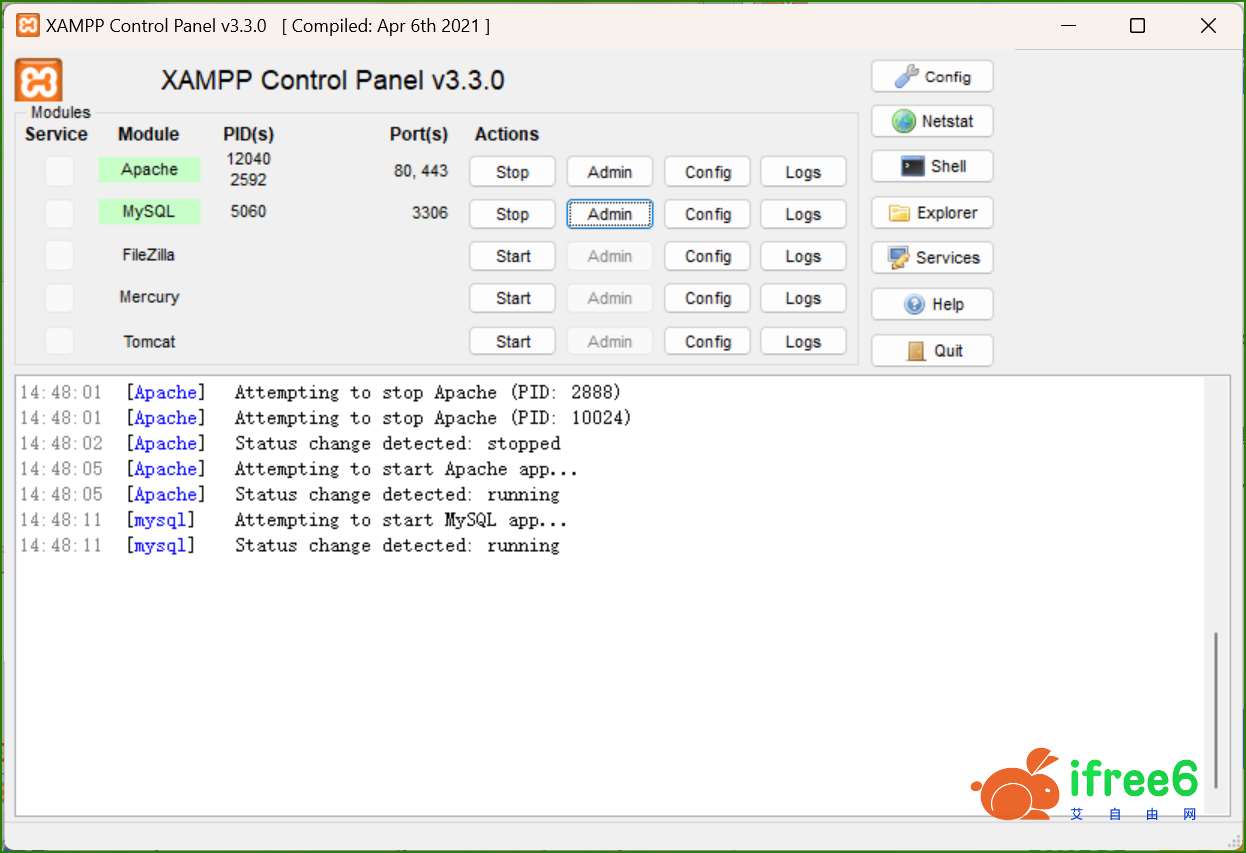The height and width of the screenshot is (853, 1246).
Task: Click the XAMPP orange logo icon
Action: [x=39, y=80]
